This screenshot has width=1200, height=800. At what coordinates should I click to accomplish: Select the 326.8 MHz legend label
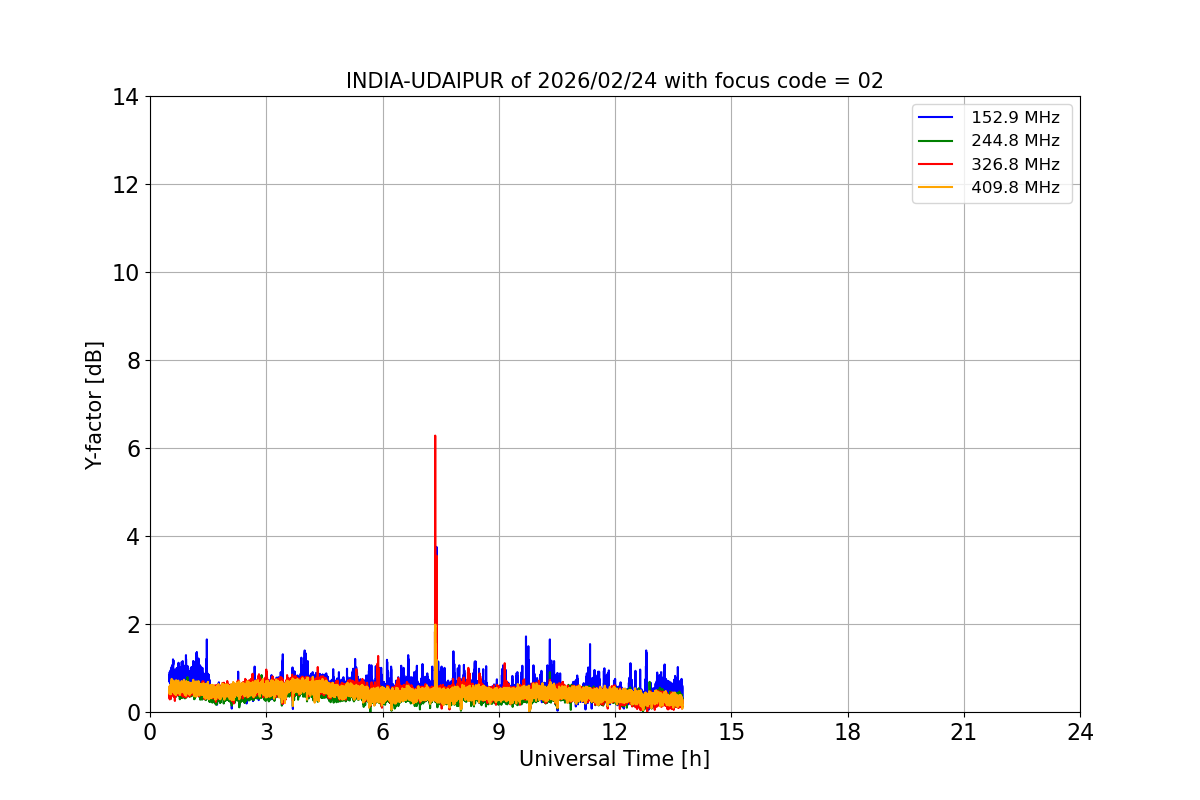point(1015,164)
